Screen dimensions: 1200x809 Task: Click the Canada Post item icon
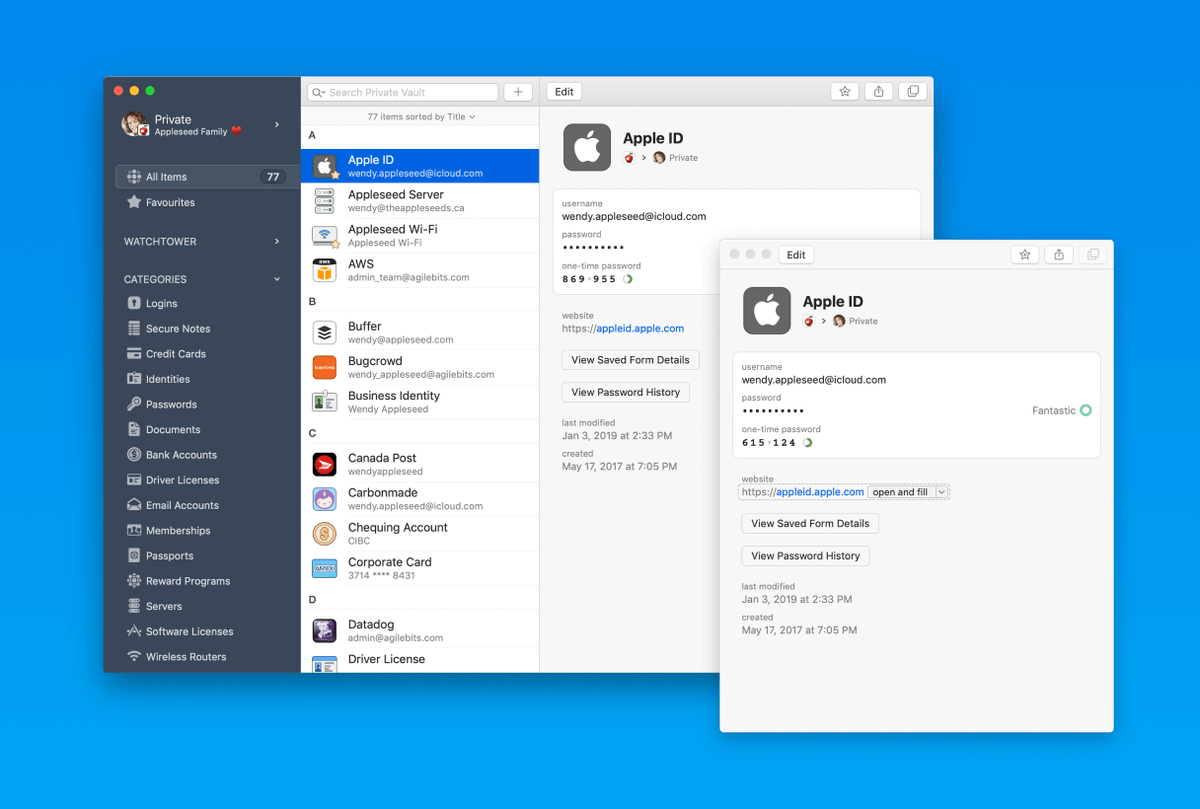324,464
